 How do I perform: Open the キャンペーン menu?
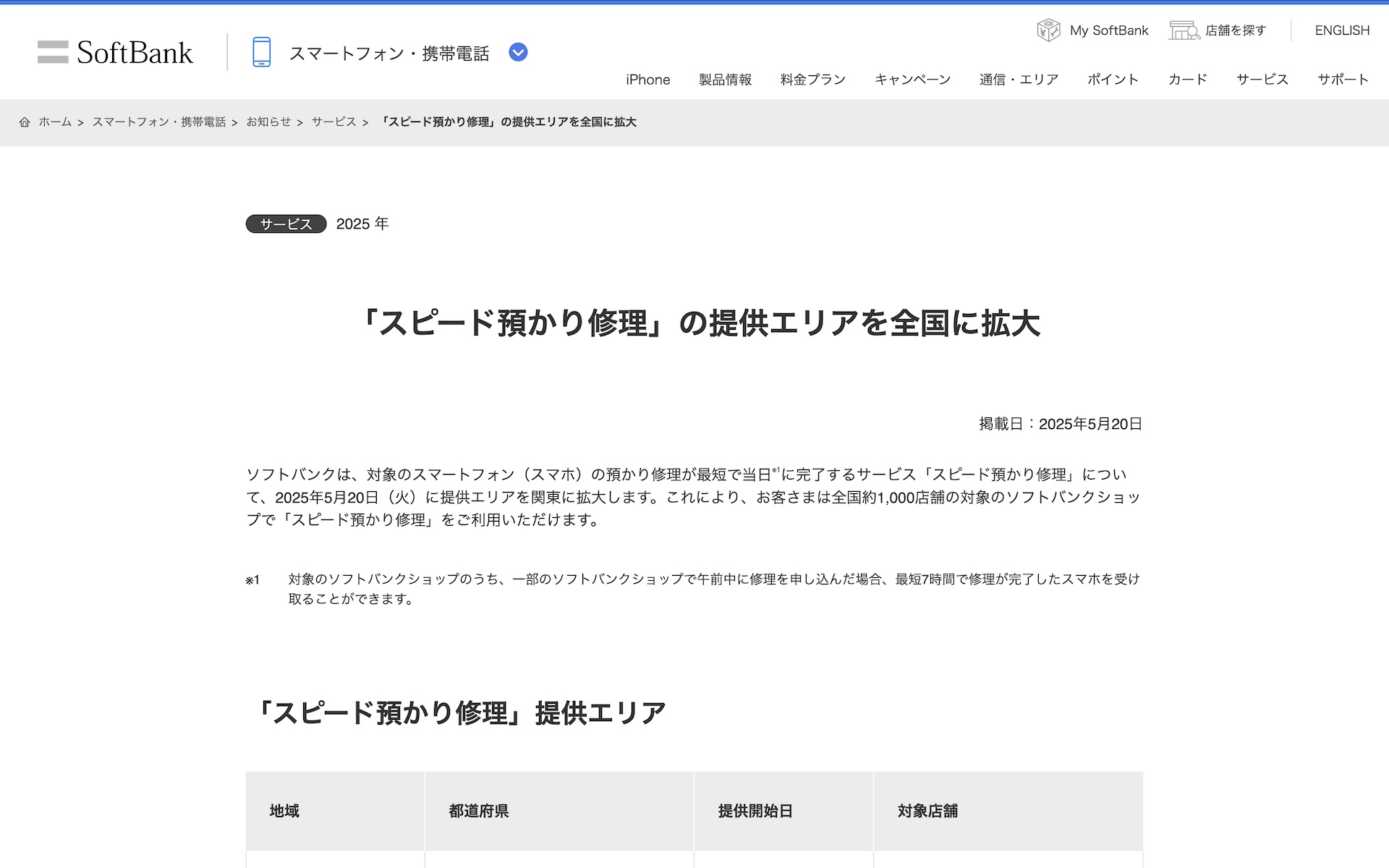click(x=912, y=80)
